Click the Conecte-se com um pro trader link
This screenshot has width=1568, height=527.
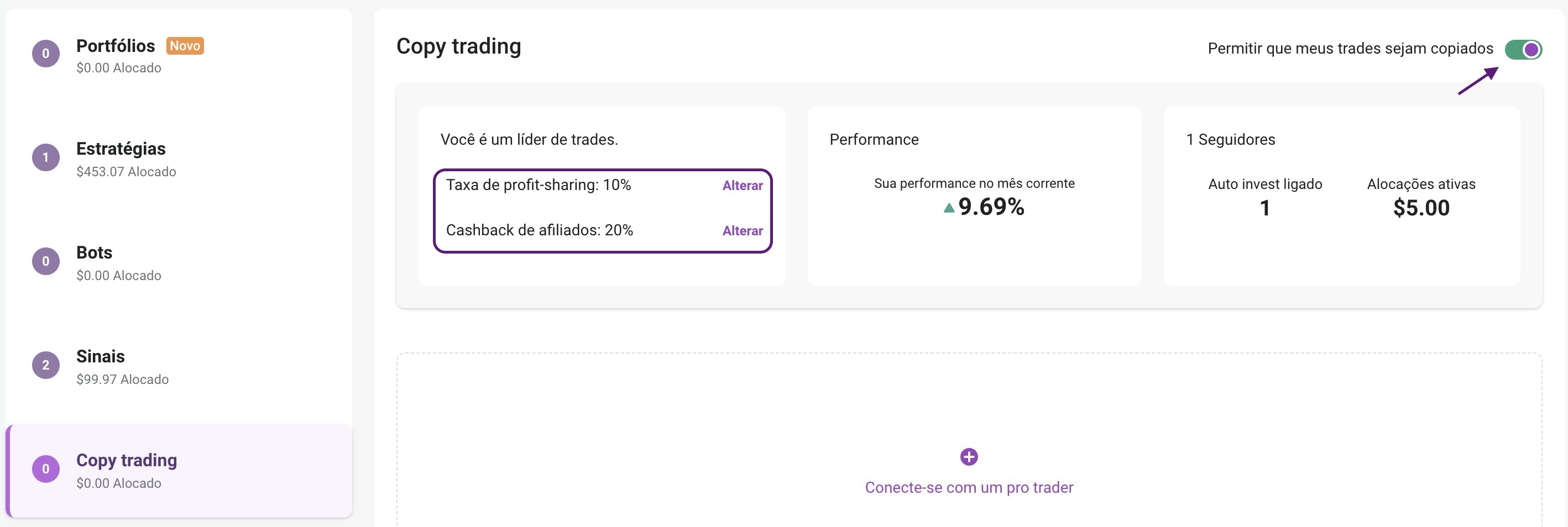(969, 487)
